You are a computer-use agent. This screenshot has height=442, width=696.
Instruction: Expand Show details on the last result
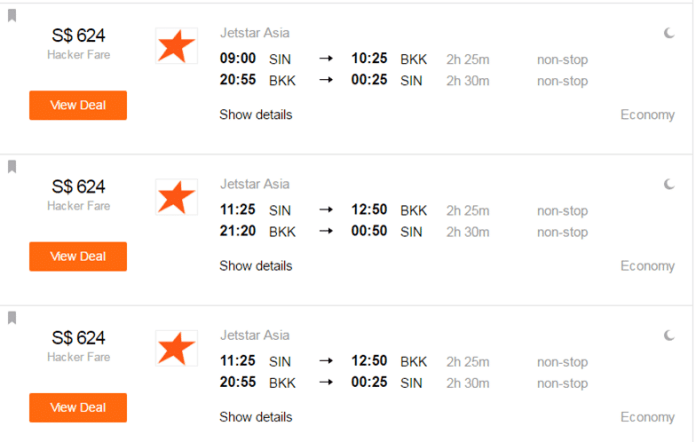point(256,417)
